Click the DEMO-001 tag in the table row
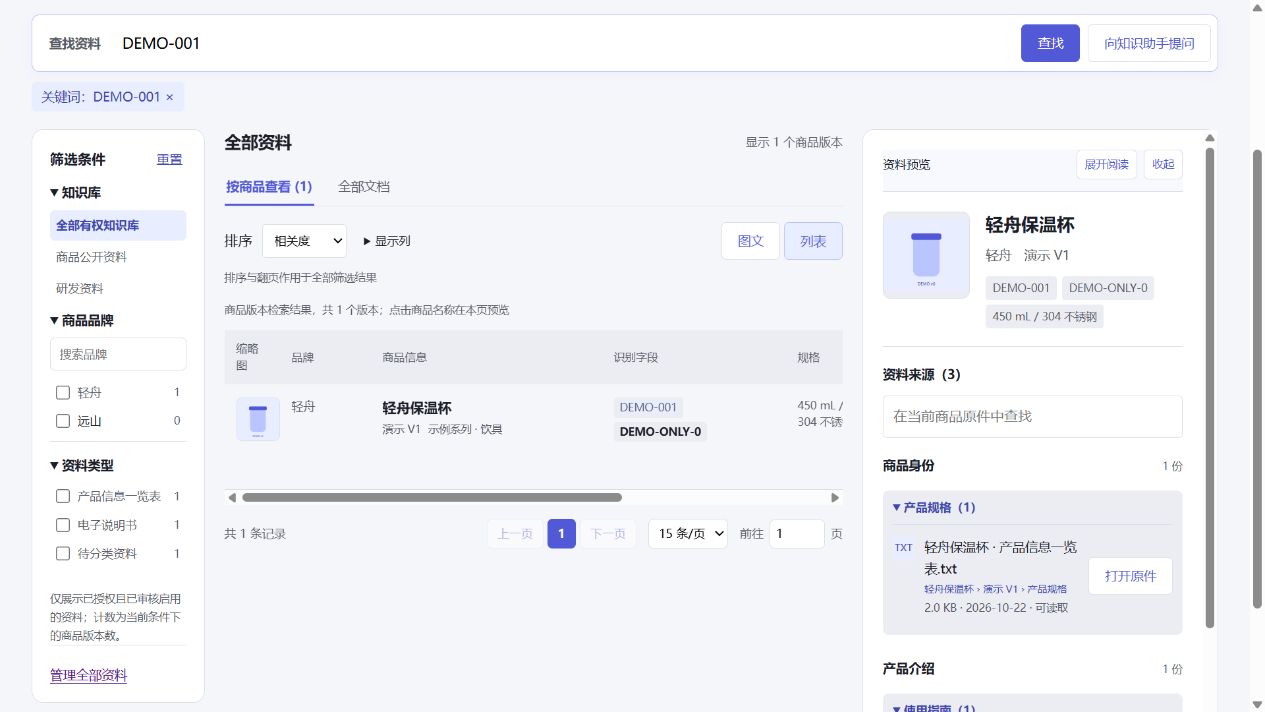This screenshot has width=1265, height=712. (x=648, y=407)
